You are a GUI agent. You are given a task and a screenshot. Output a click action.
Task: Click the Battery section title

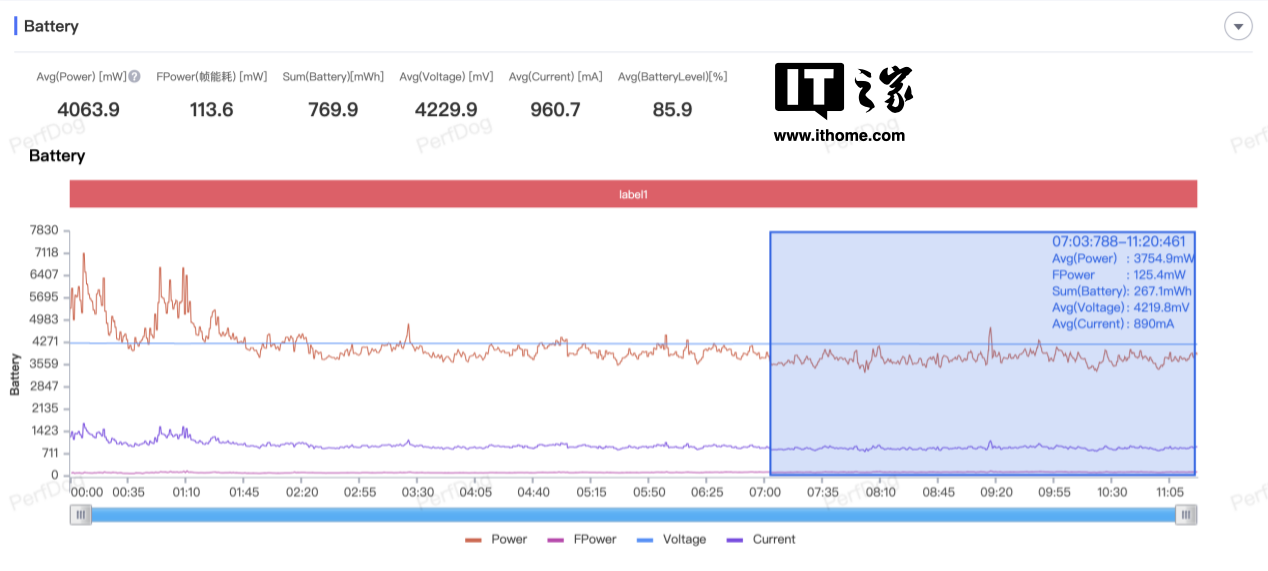click(51, 26)
